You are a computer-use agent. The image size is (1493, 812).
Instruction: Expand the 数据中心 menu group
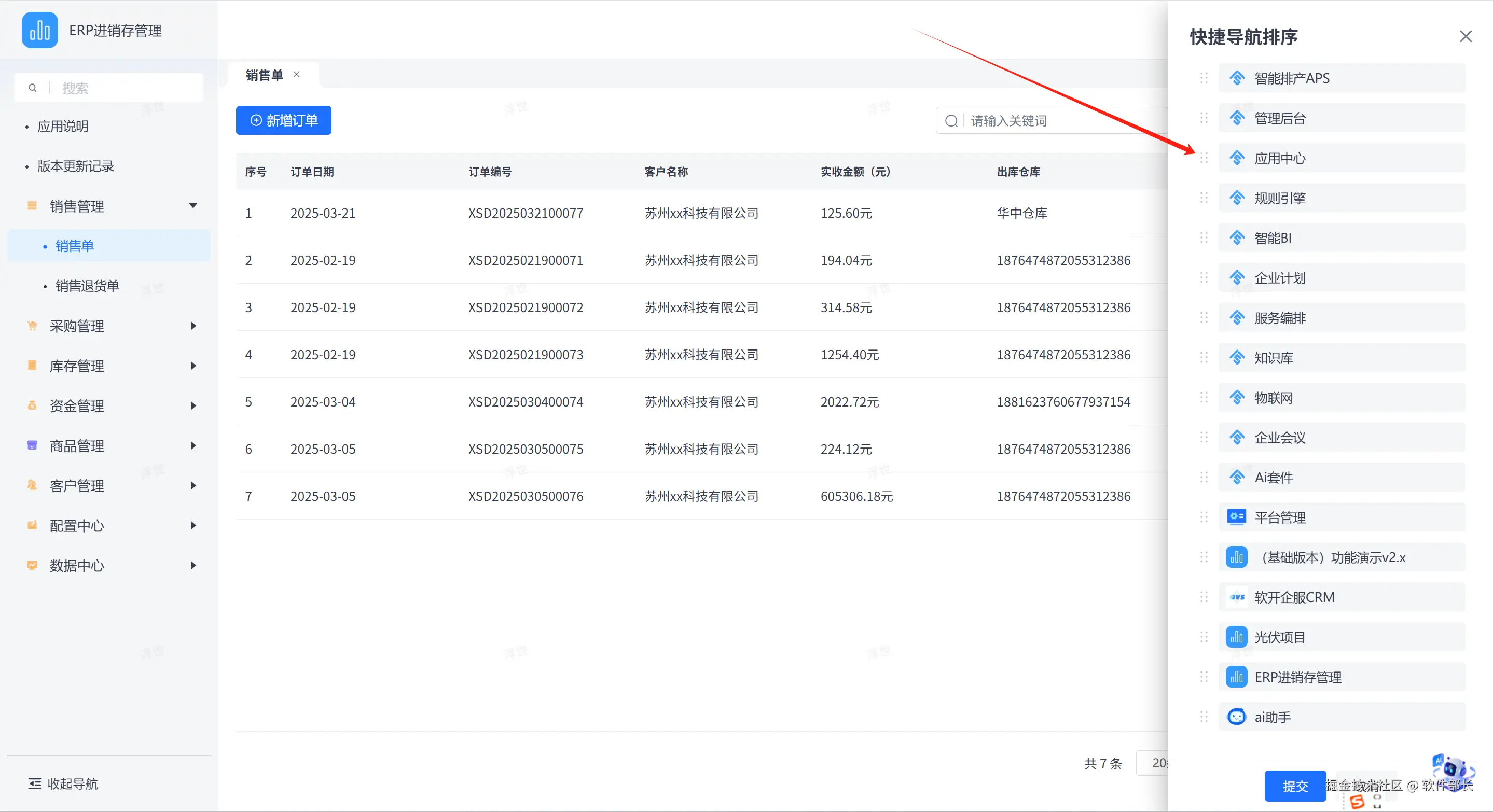(193, 565)
